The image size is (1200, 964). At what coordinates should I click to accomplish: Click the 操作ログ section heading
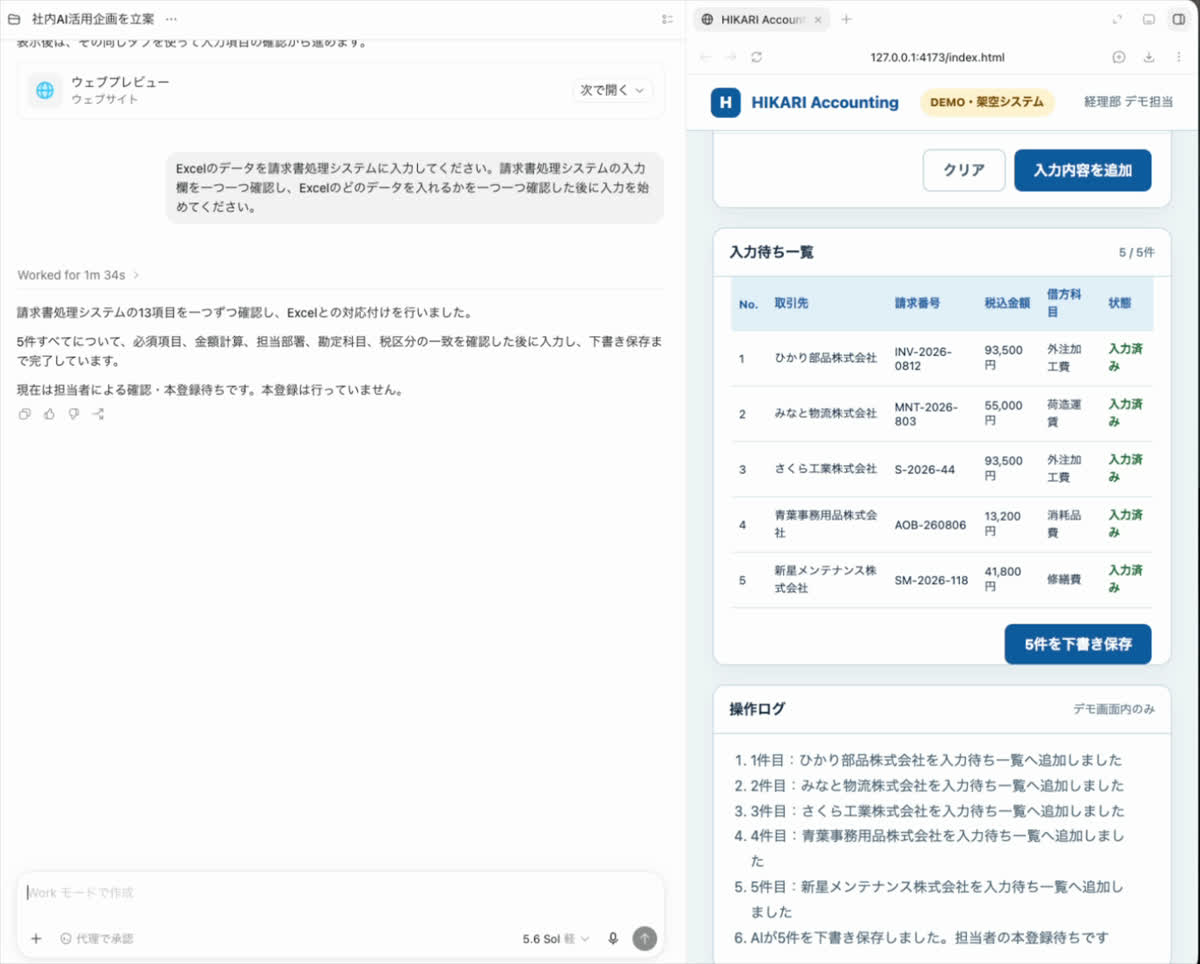pyautogui.click(x=757, y=709)
